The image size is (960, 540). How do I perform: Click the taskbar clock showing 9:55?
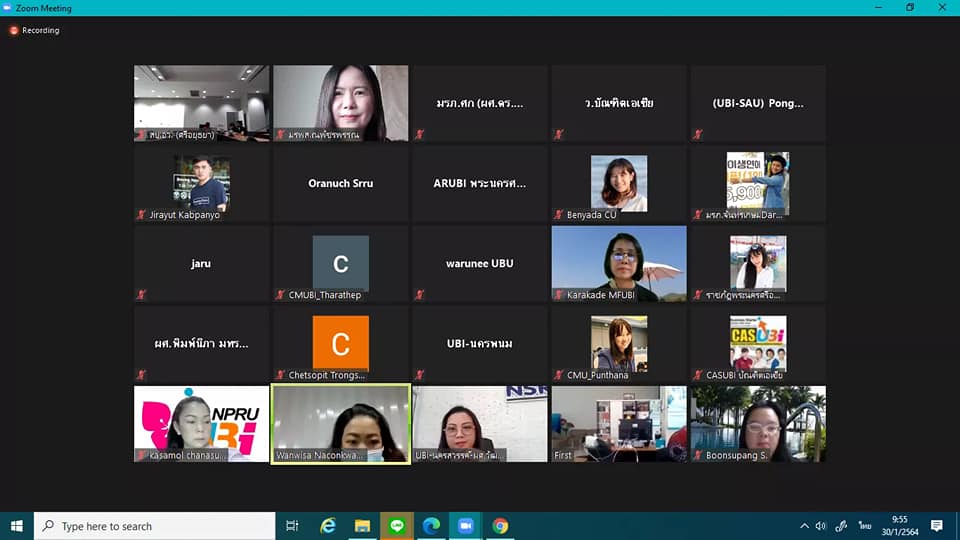click(901, 526)
